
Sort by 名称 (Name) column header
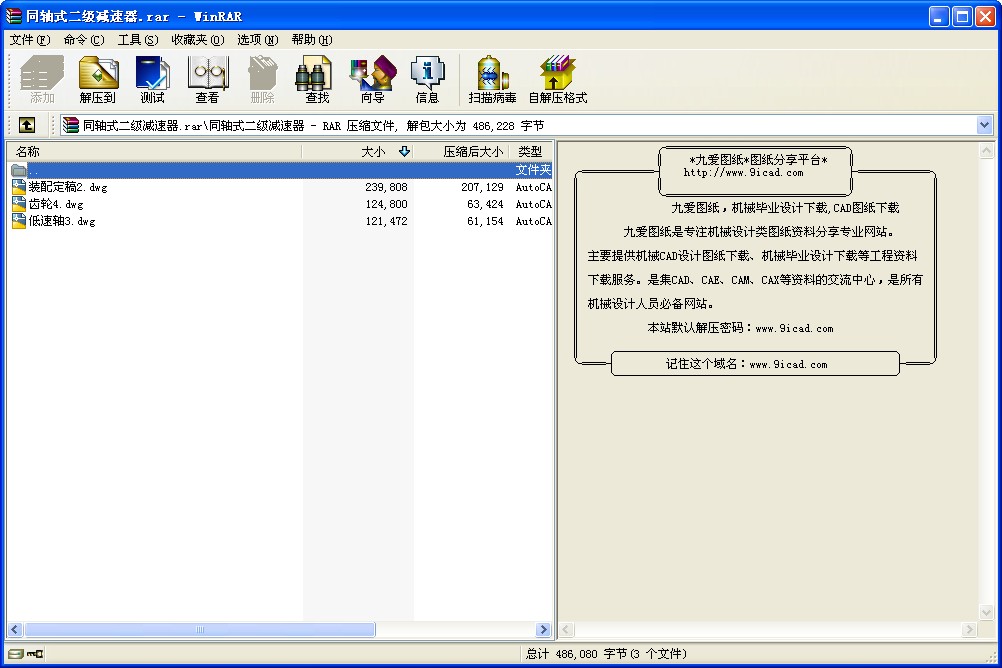point(150,152)
